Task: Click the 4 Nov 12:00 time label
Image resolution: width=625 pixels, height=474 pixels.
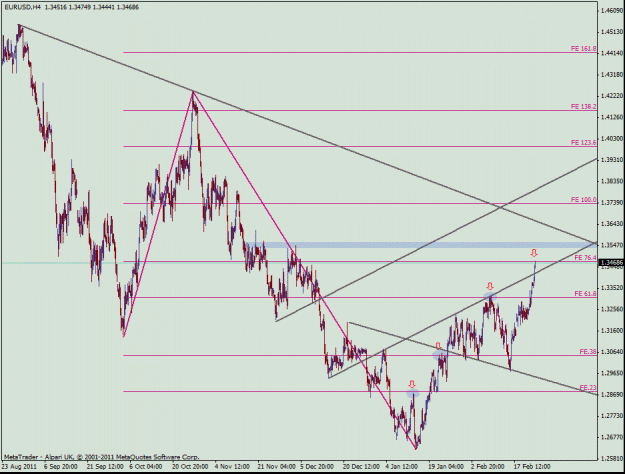Action: pyautogui.click(x=232, y=466)
